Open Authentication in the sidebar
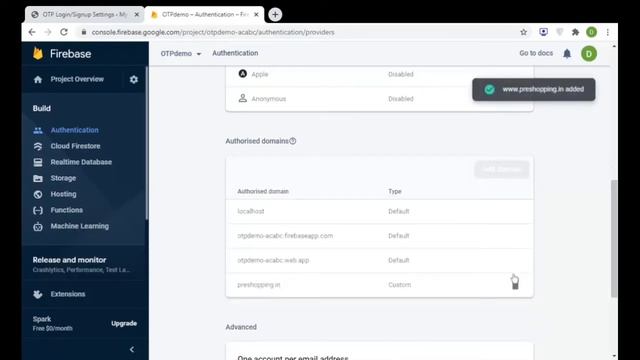Viewport: 640px width, 360px height. (x=74, y=130)
